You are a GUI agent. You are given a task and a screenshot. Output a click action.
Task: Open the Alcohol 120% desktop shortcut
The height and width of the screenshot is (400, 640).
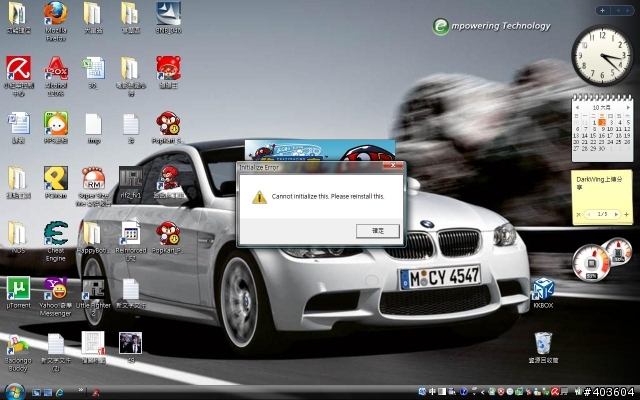click(x=56, y=76)
